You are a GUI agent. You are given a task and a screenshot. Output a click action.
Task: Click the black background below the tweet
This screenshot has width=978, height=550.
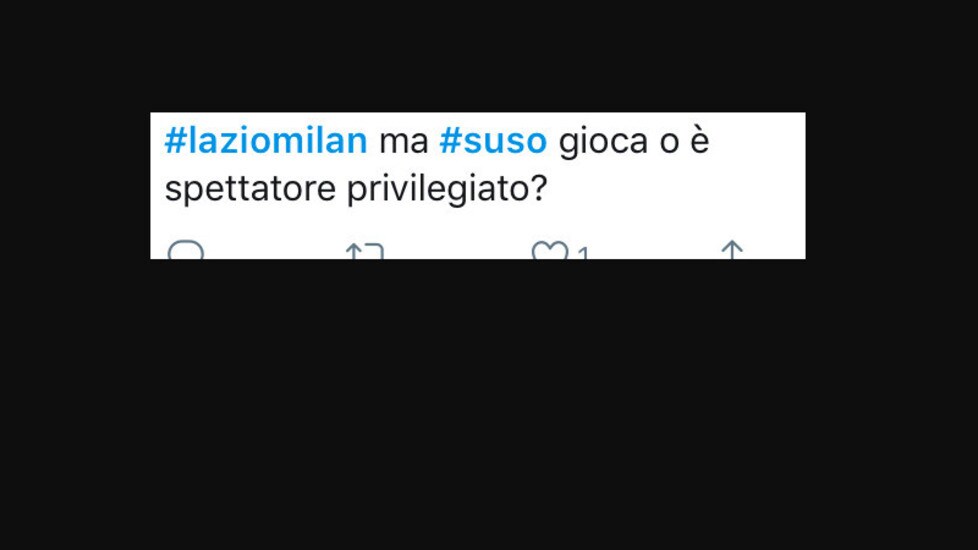pyautogui.click(x=489, y=405)
